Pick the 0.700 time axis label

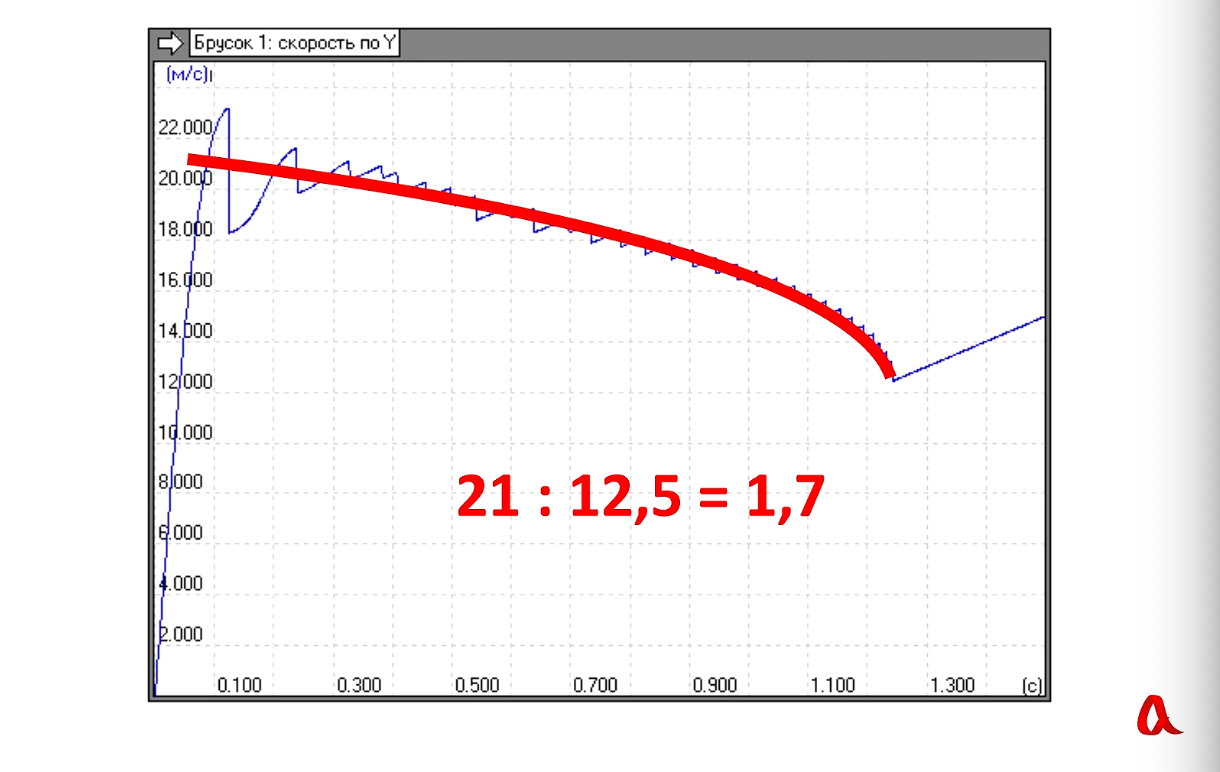596,685
